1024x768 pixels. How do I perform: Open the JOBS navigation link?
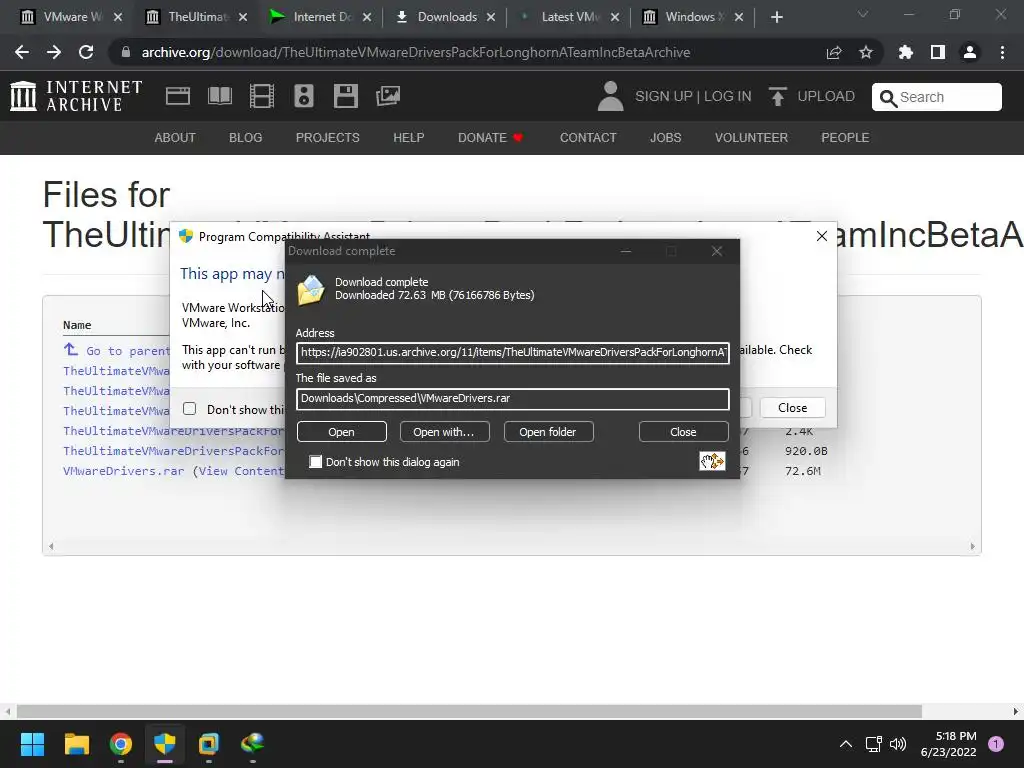coord(665,138)
